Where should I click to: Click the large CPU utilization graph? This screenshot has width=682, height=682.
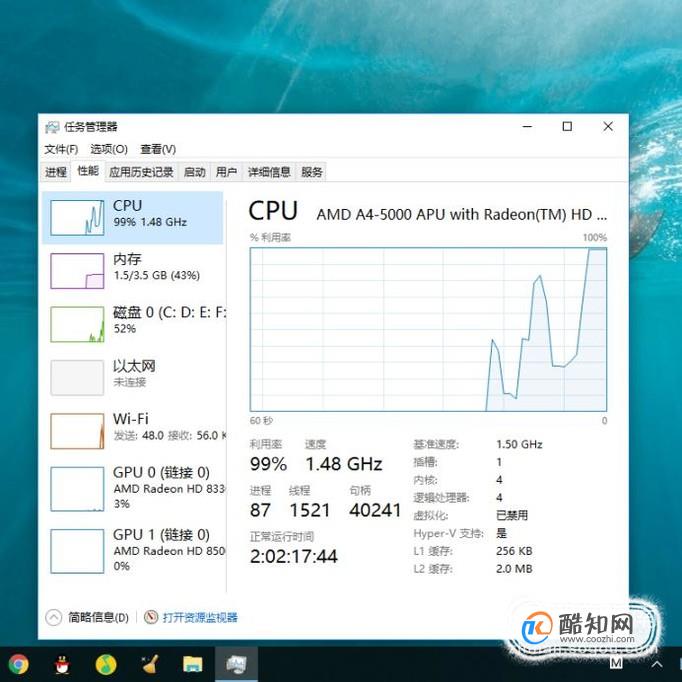(428, 329)
